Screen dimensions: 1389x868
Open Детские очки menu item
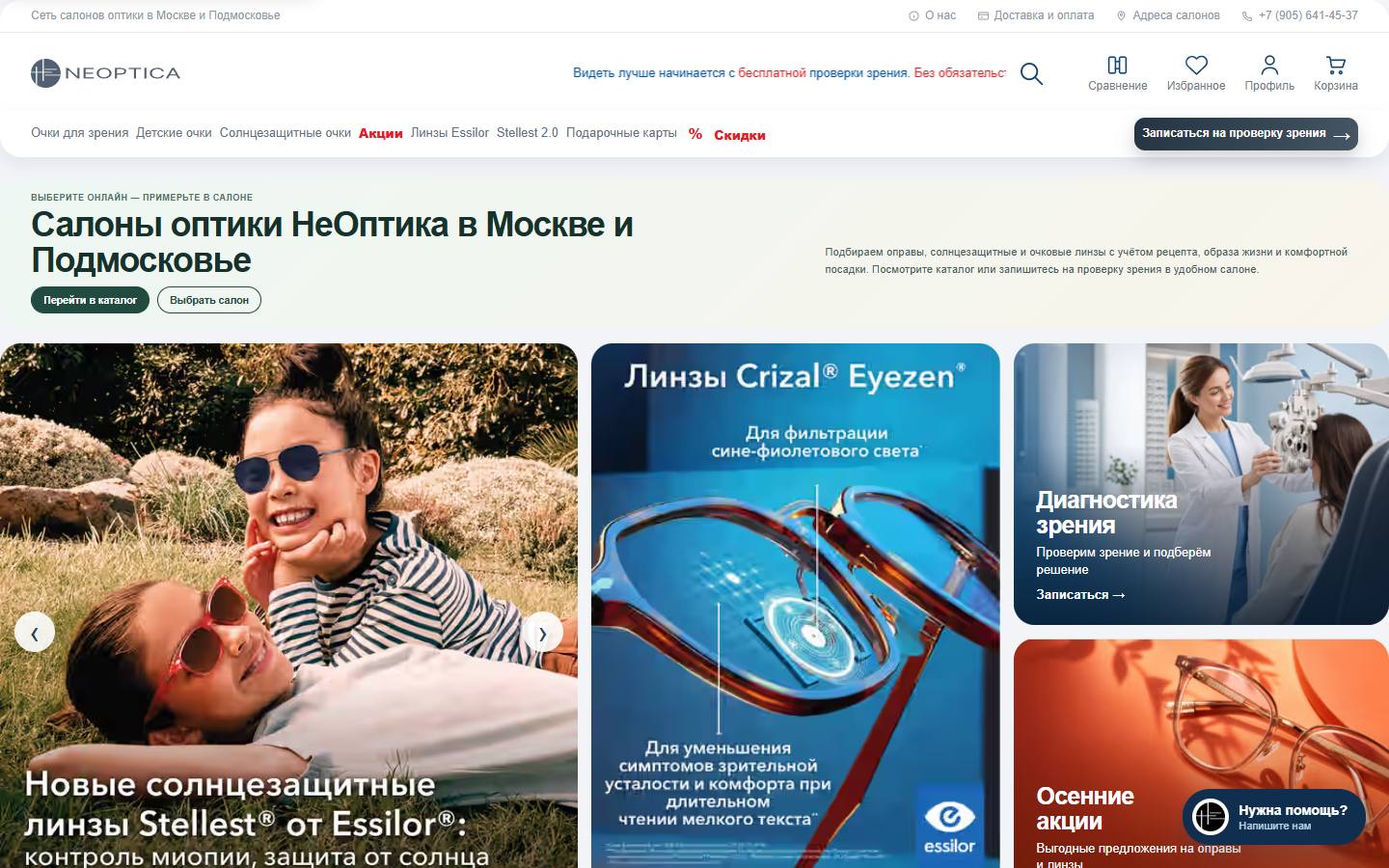174,133
